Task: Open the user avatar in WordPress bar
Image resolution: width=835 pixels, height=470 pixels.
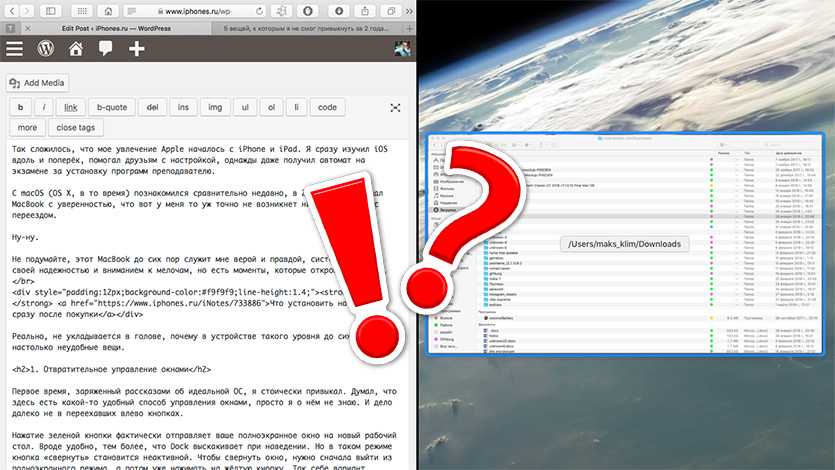Action: [402, 49]
